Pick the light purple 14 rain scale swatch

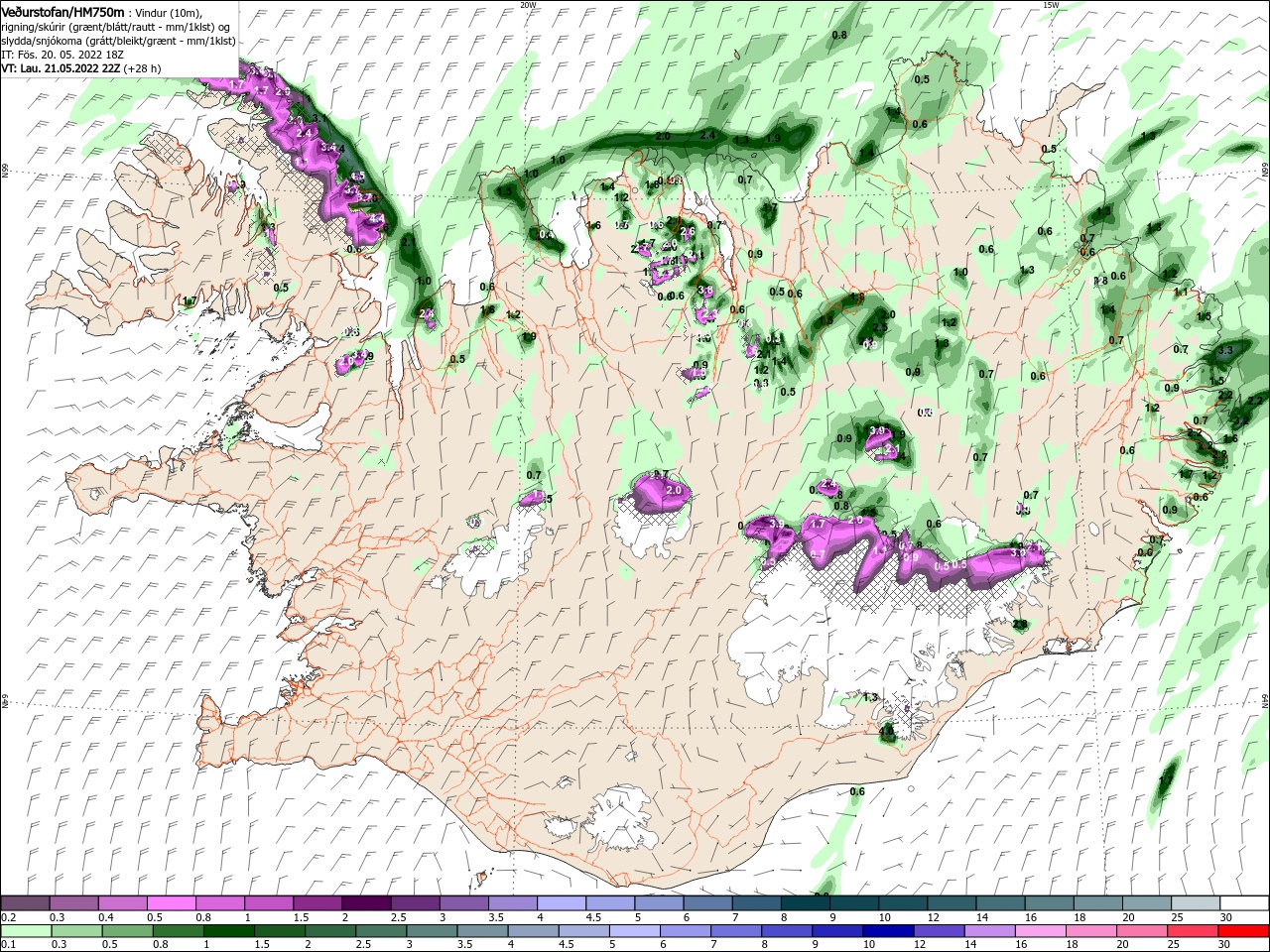989,931
